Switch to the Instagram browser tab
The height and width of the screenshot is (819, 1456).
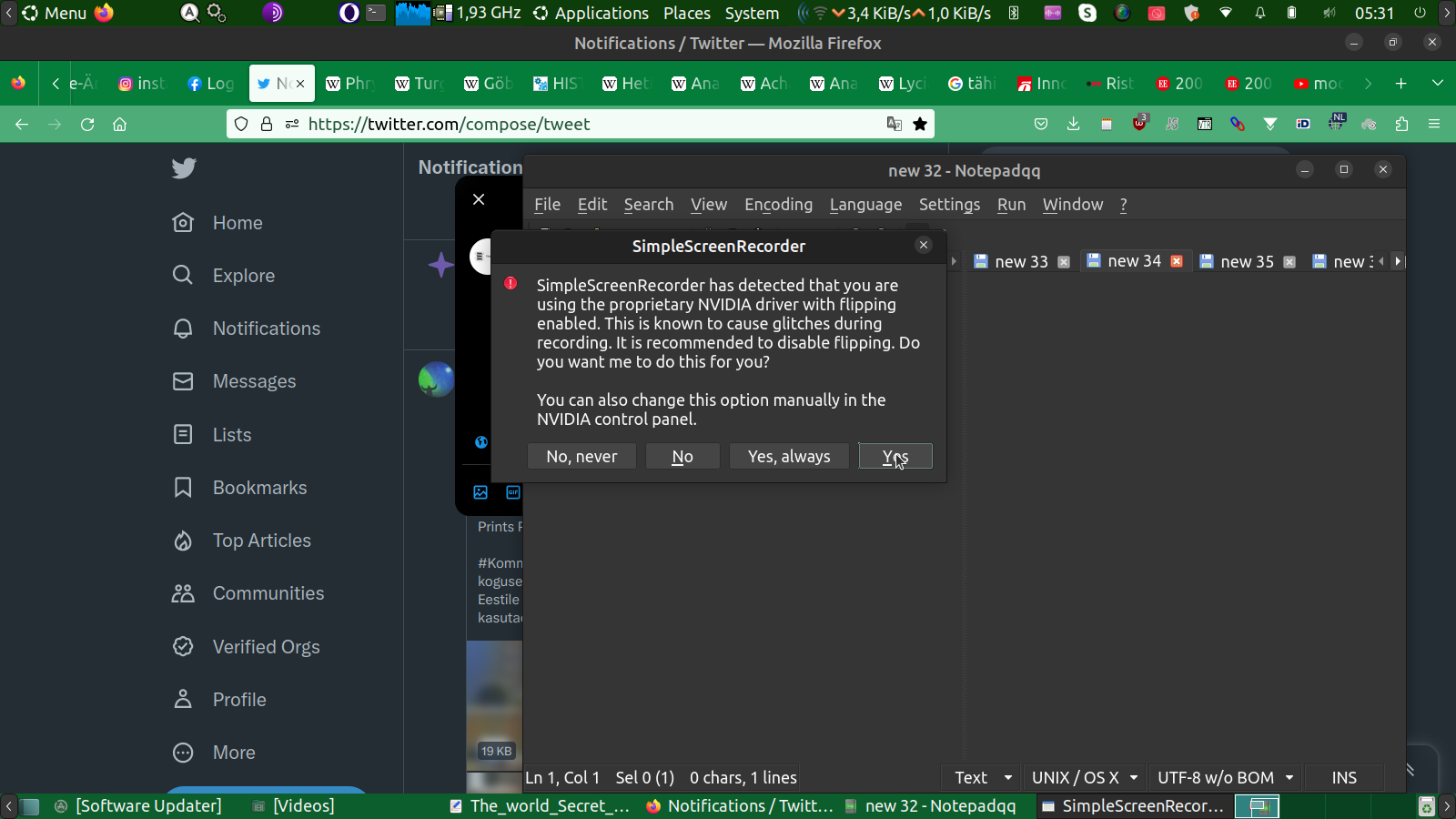click(x=143, y=84)
